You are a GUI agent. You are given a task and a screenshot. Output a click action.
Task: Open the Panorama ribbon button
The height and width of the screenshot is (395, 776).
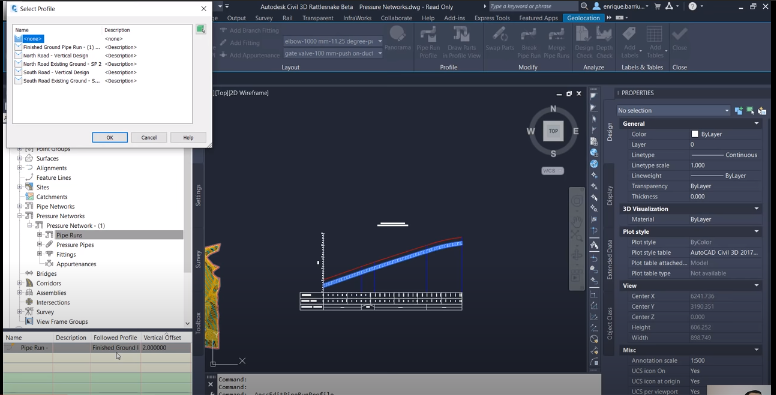point(397,38)
